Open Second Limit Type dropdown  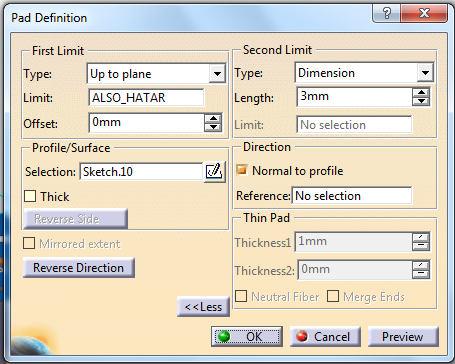tap(425, 73)
